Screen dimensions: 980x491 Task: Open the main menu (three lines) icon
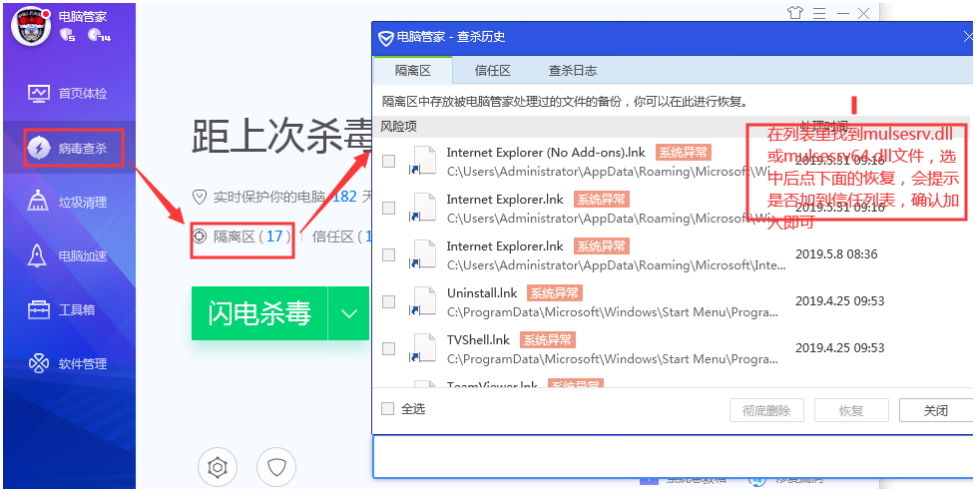pyautogui.click(x=819, y=13)
